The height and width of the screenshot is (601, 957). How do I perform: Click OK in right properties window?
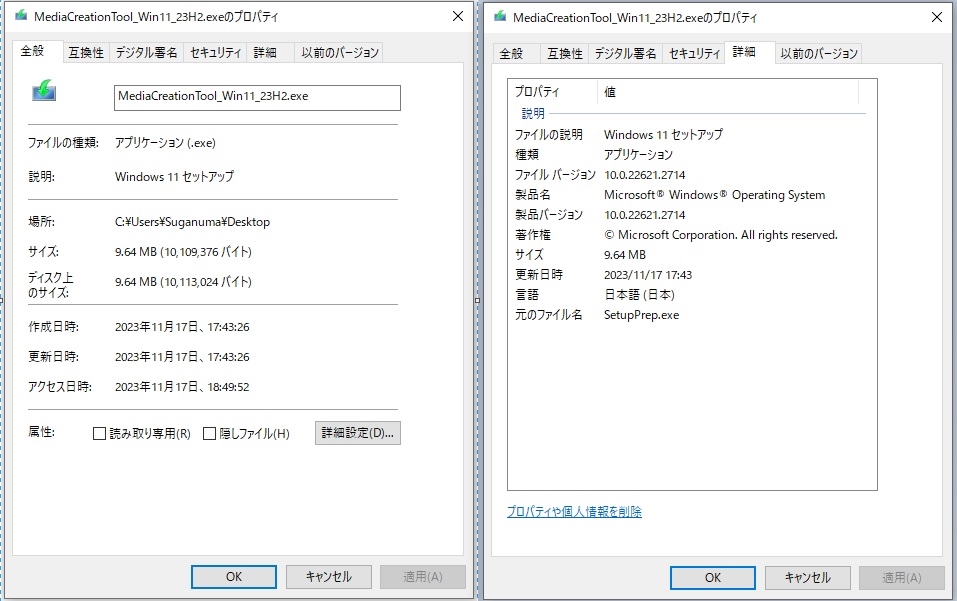713,577
